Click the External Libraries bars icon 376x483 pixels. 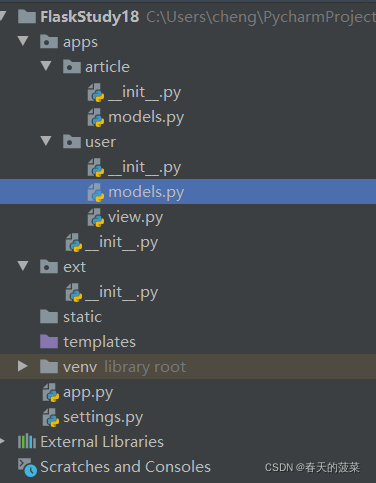(27, 442)
